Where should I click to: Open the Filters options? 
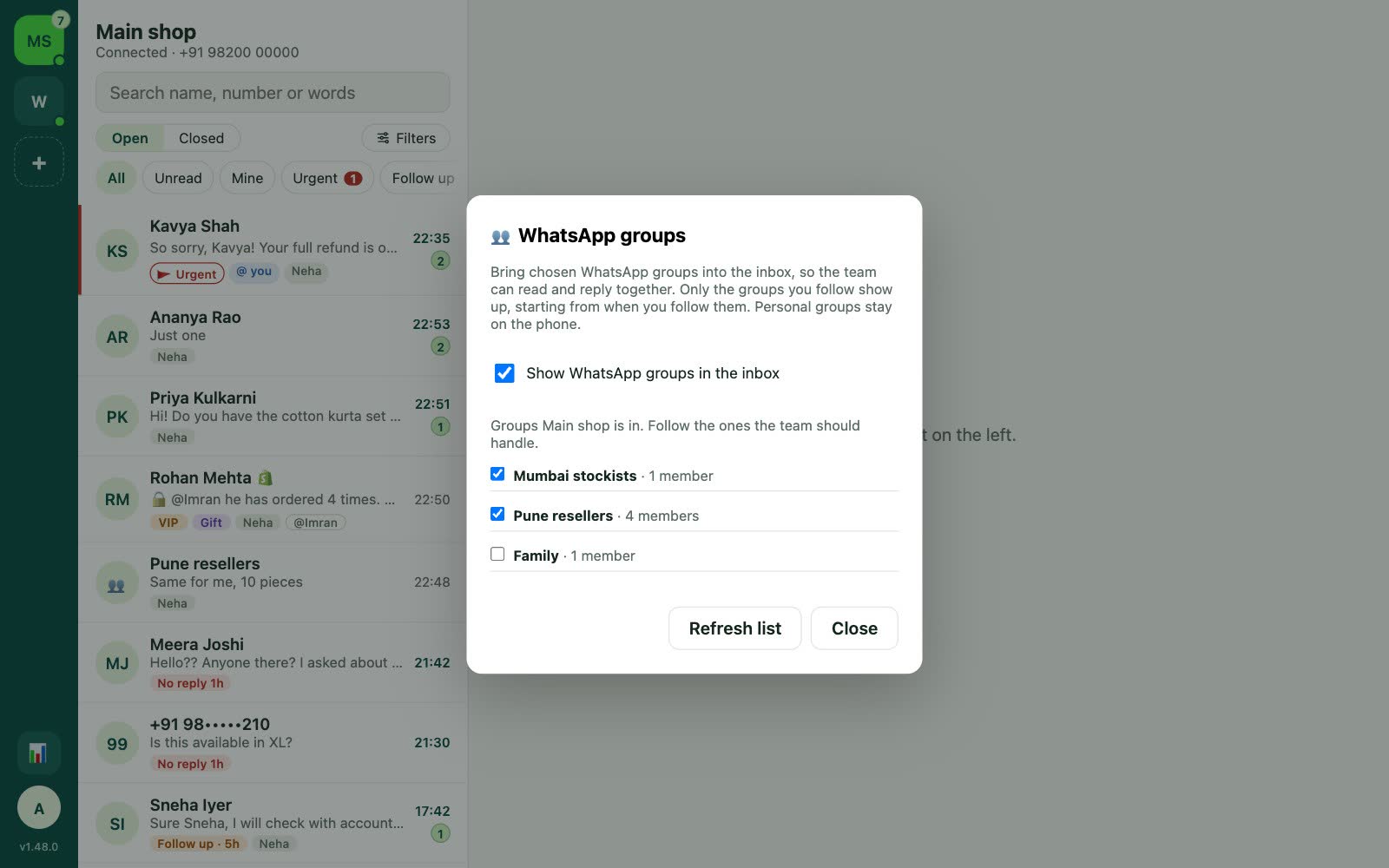(405, 138)
